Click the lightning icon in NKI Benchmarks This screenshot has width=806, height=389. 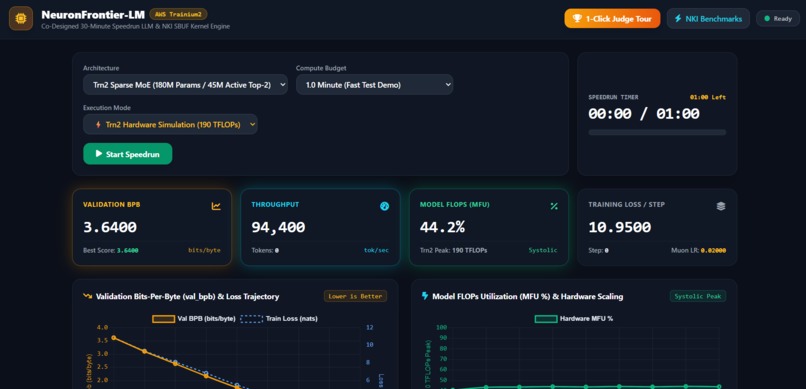(x=679, y=18)
